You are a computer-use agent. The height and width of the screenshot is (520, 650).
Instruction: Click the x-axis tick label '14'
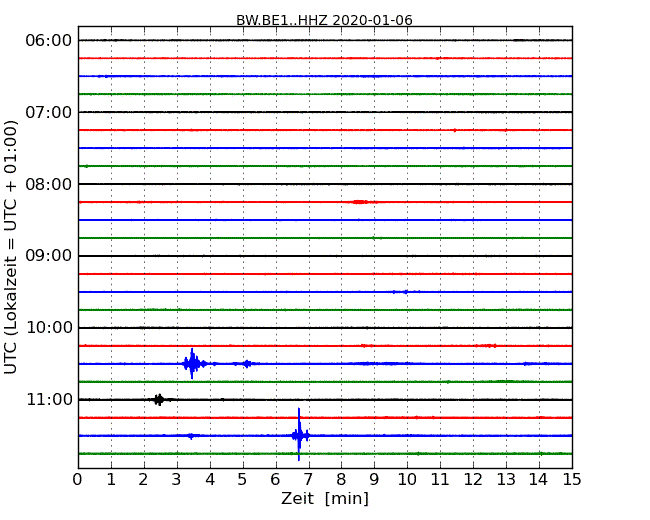539,480
